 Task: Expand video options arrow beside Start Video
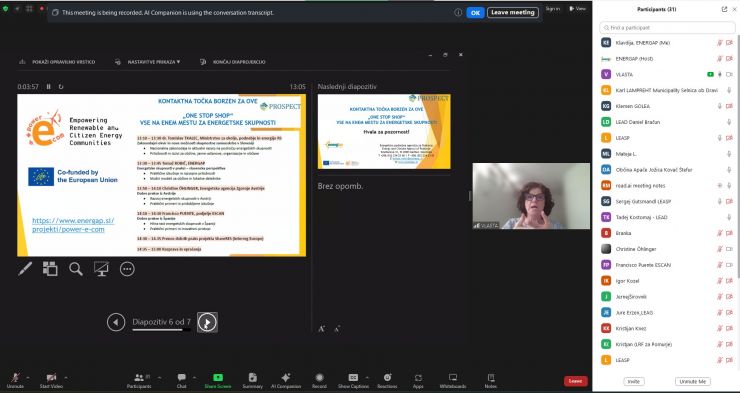[65, 377]
